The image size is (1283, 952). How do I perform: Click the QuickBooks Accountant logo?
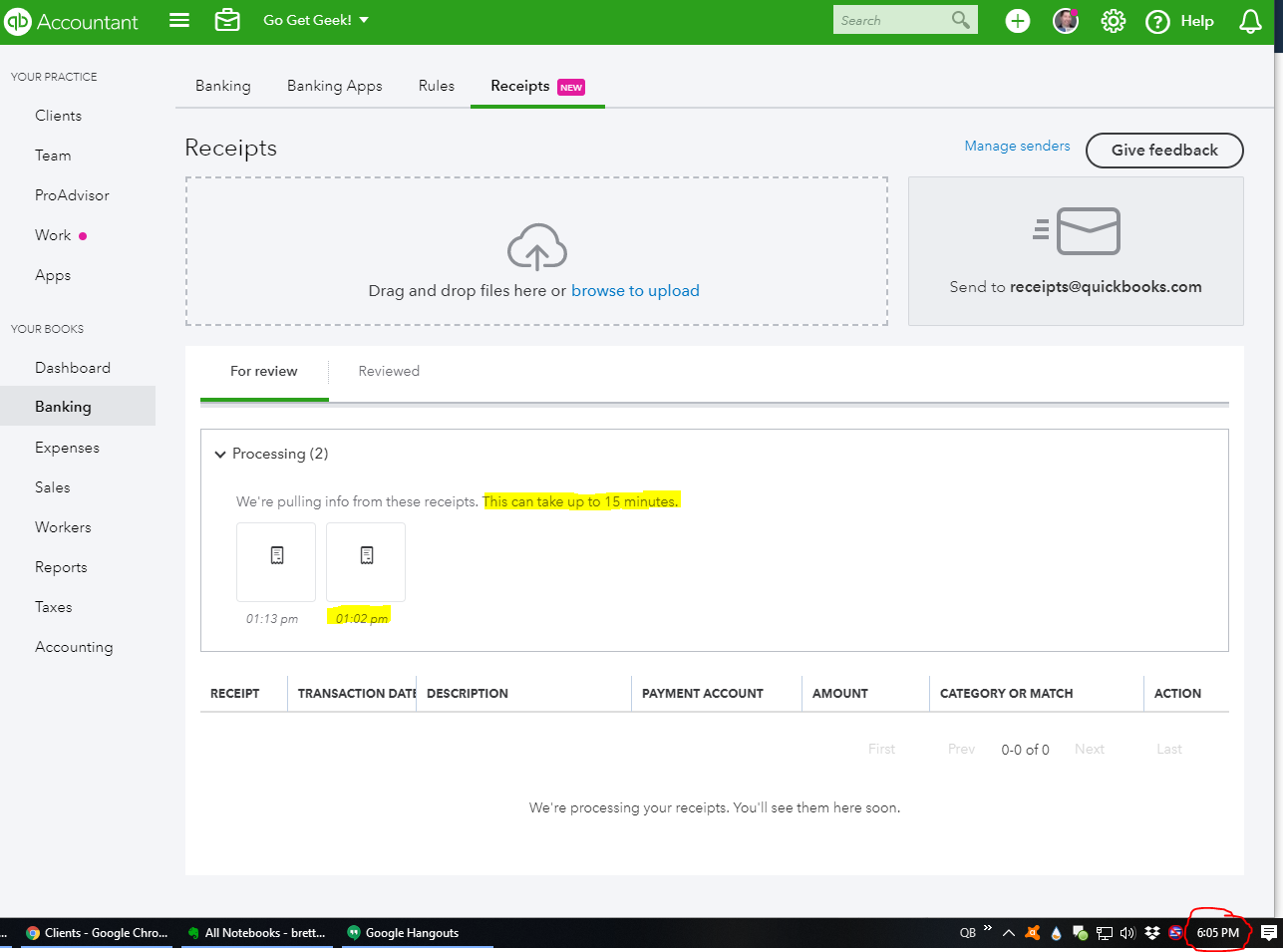pyautogui.click(x=71, y=21)
